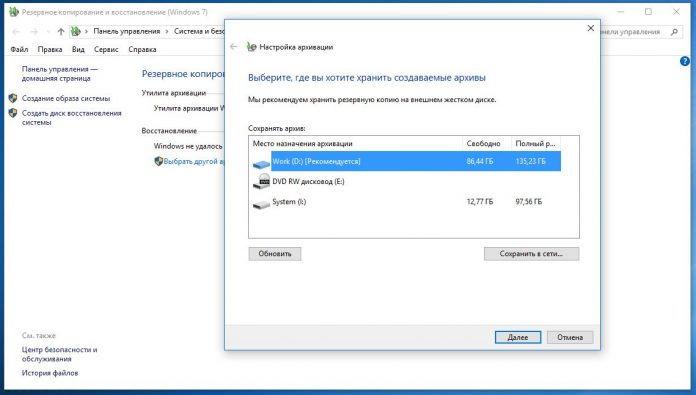
Task: Click the window title bar backup icon
Action: [x=14, y=12]
